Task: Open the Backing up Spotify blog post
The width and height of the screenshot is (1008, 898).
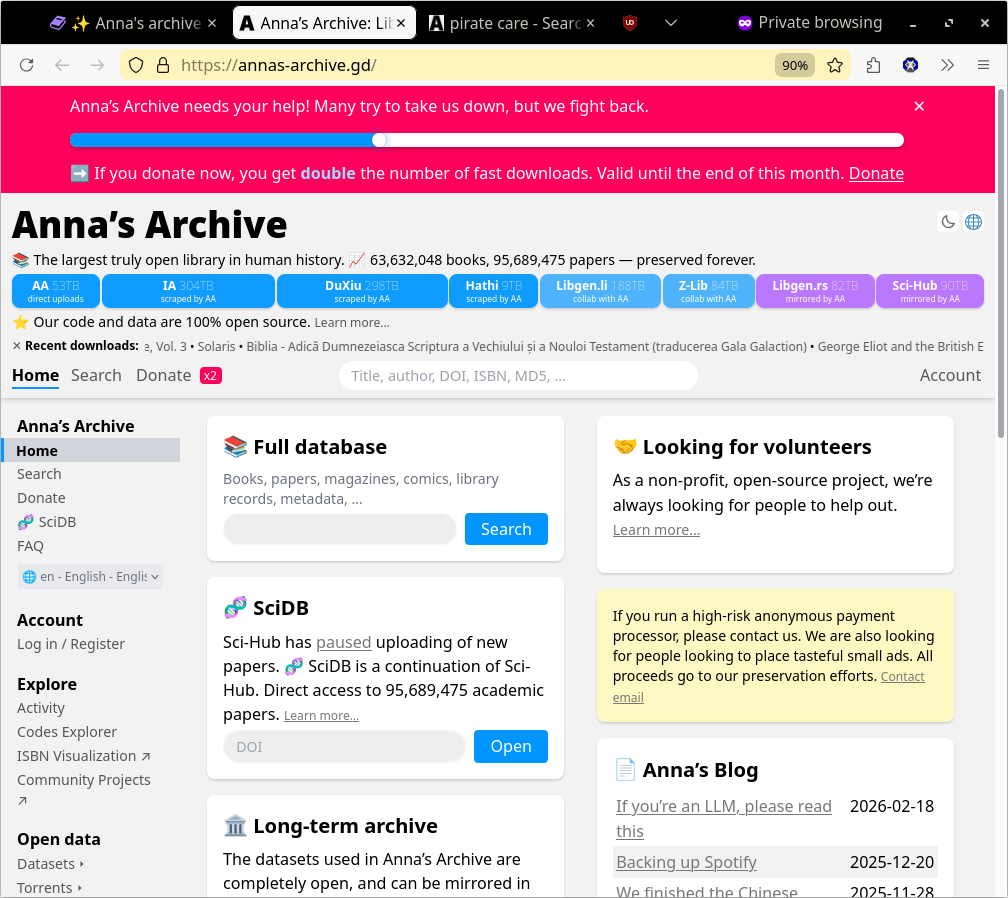Action: (x=686, y=862)
